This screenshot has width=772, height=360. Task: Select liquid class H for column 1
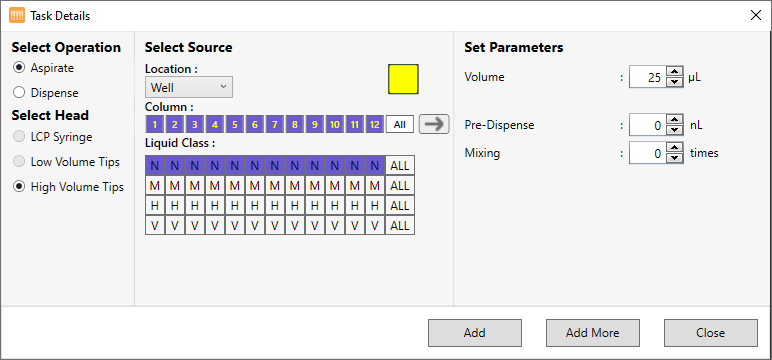point(155,205)
